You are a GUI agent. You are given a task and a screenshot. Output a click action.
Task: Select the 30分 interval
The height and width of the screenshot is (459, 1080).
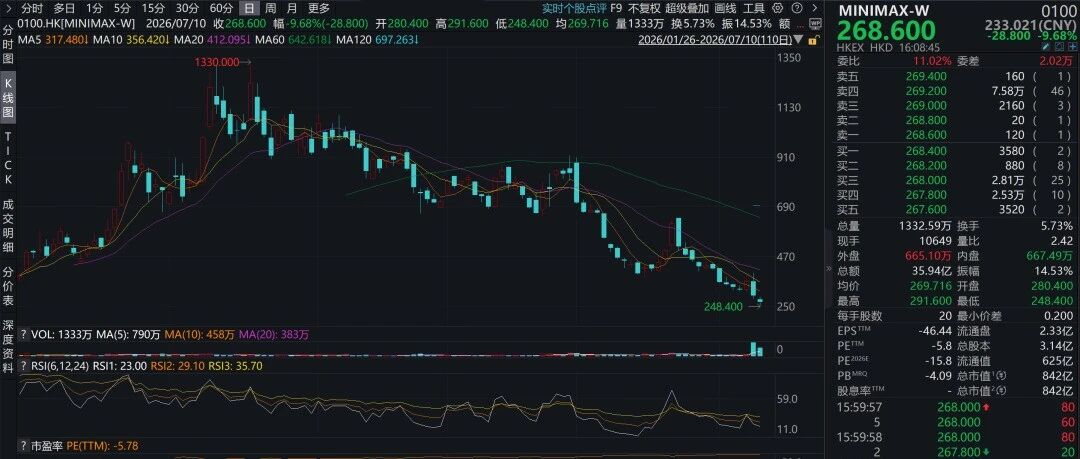[187, 8]
